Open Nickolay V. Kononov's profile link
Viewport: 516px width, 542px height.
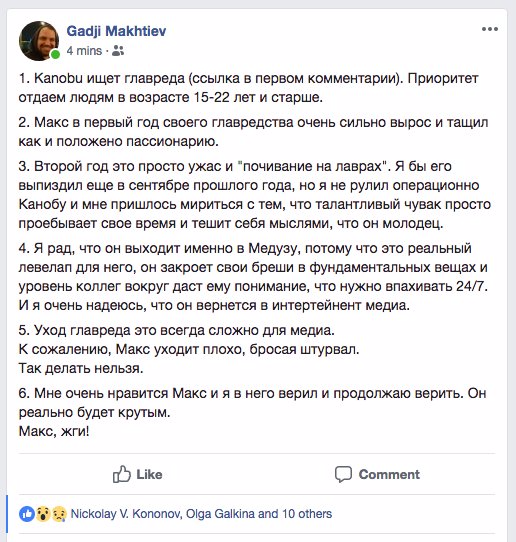[x=126, y=514]
